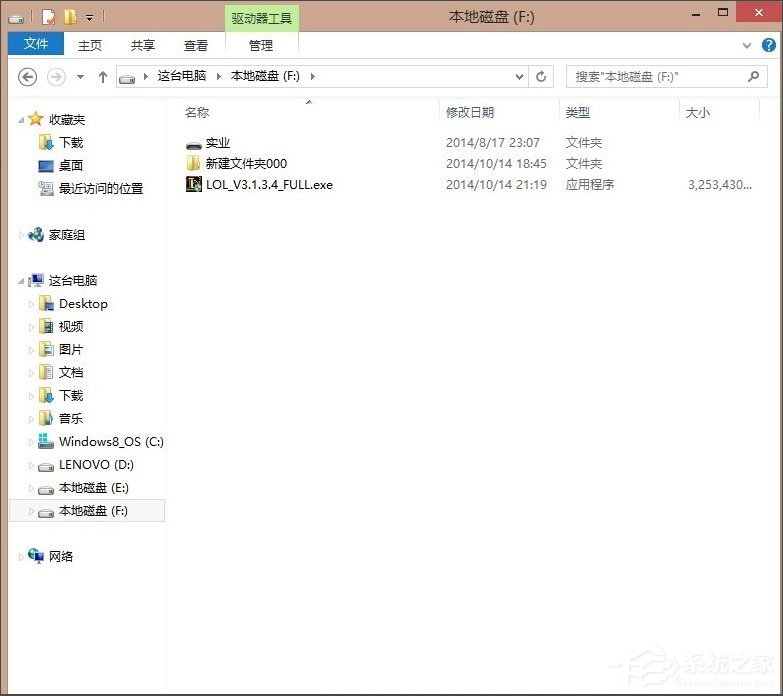Select LENOVO (D:) drive in sidebar

click(96, 465)
